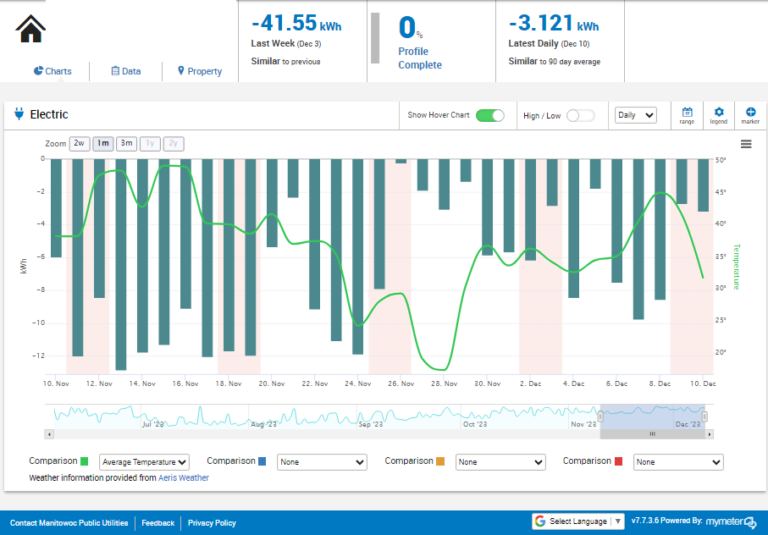Enable the High / Low toggle
This screenshot has width=768, height=535.
click(x=580, y=115)
